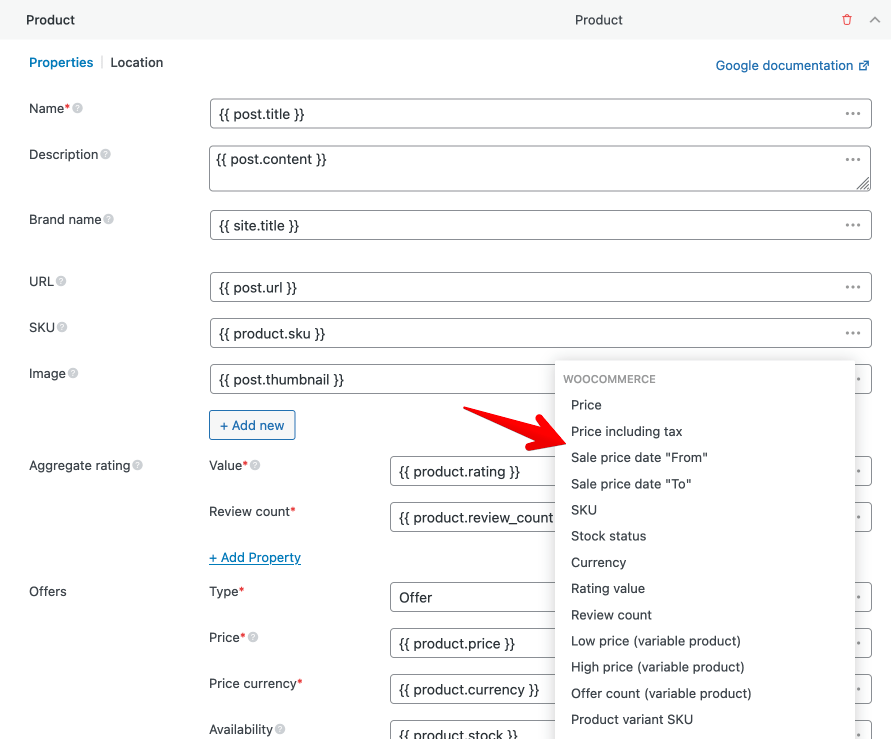891x739 pixels.
Task: Grab the Description textarea resize handle
Action: [863, 183]
